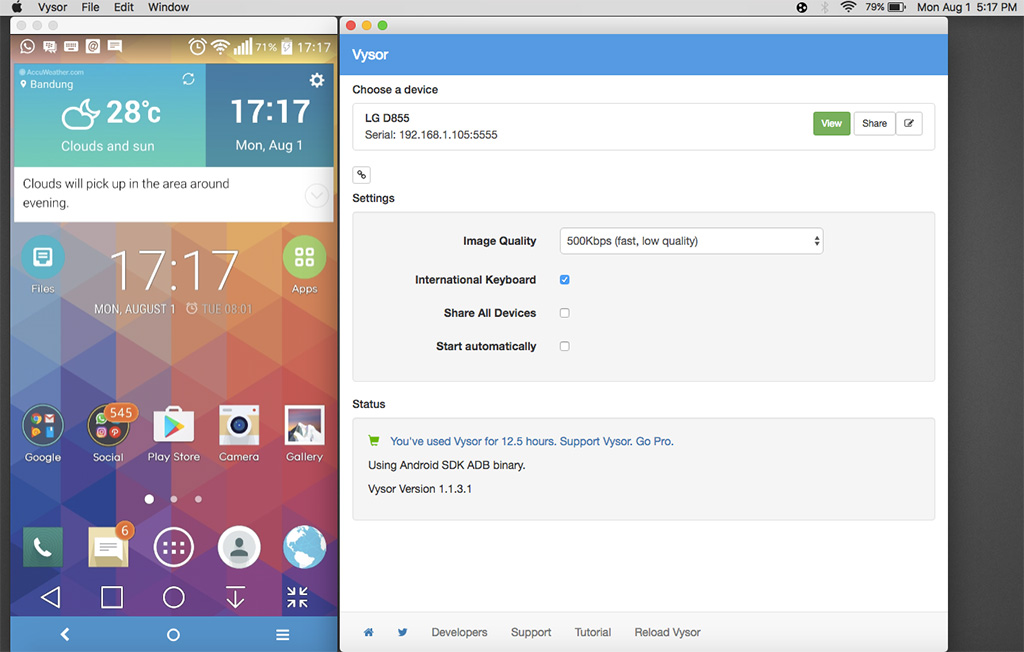Click the date and time in menu bar
The width and height of the screenshot is (1024, 652).
[967, 7]
